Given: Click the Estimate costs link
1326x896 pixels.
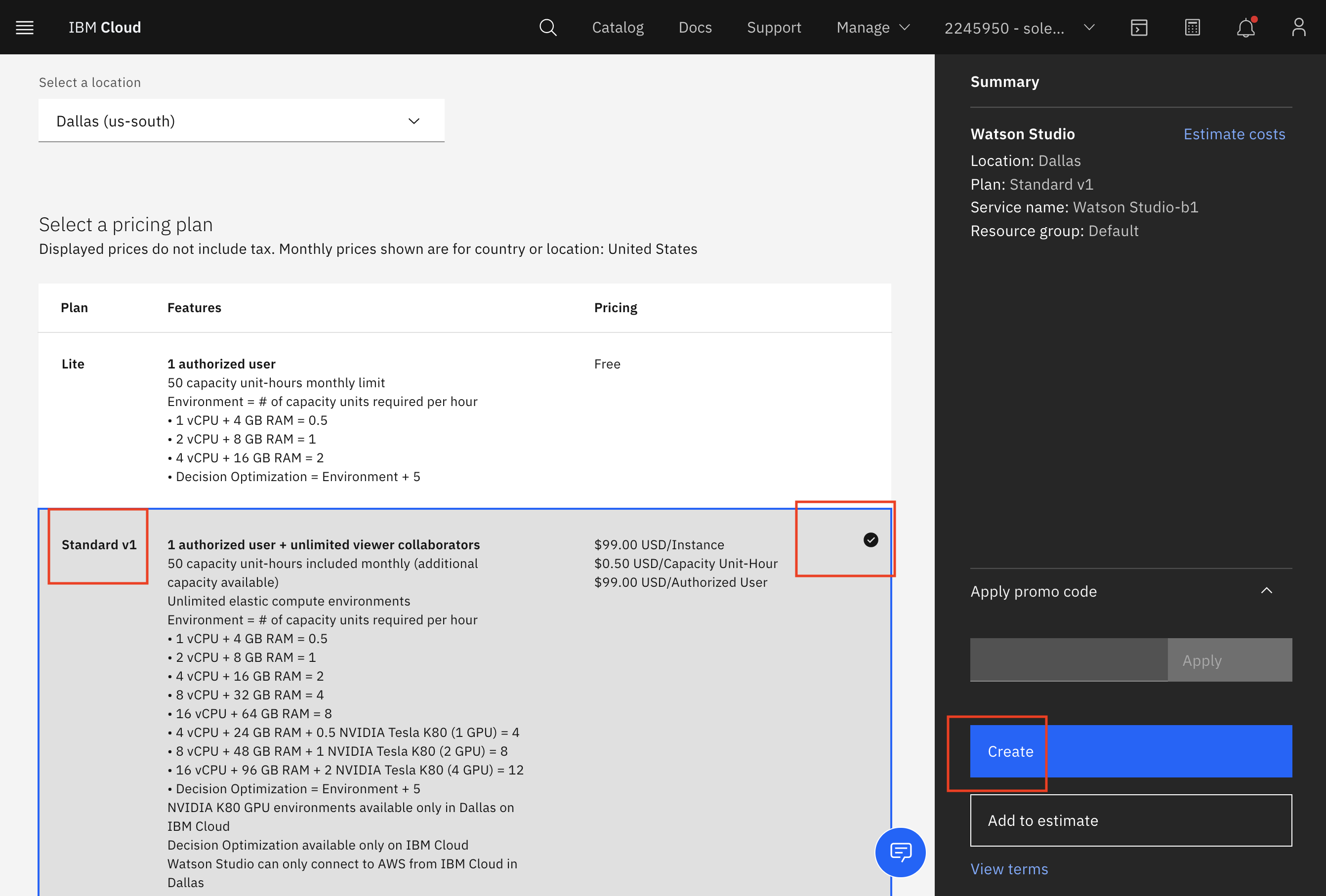Looking at the screenshot, I should [1232, 134].
